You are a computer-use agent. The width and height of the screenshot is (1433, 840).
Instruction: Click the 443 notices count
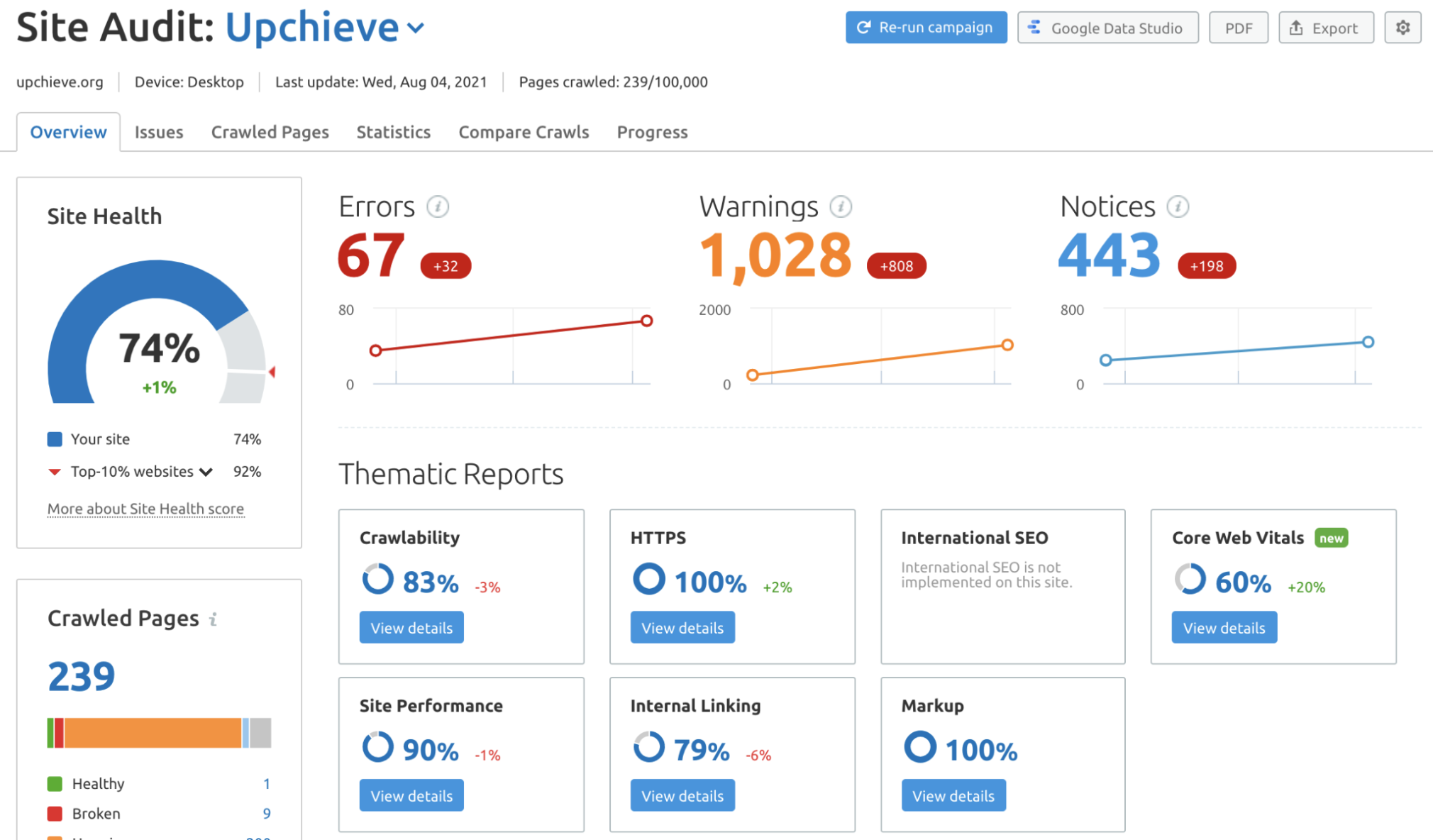click(1109, 255)
